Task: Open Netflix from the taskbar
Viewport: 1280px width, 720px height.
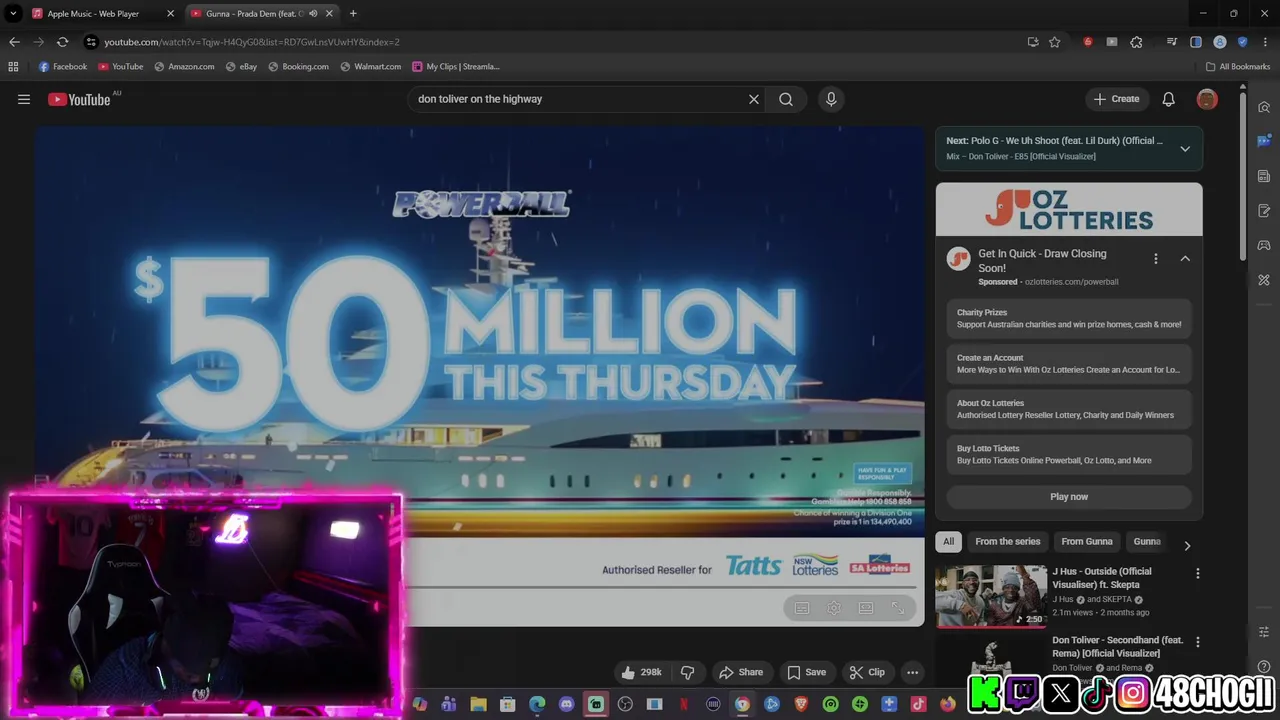Action: click(684, 704)
